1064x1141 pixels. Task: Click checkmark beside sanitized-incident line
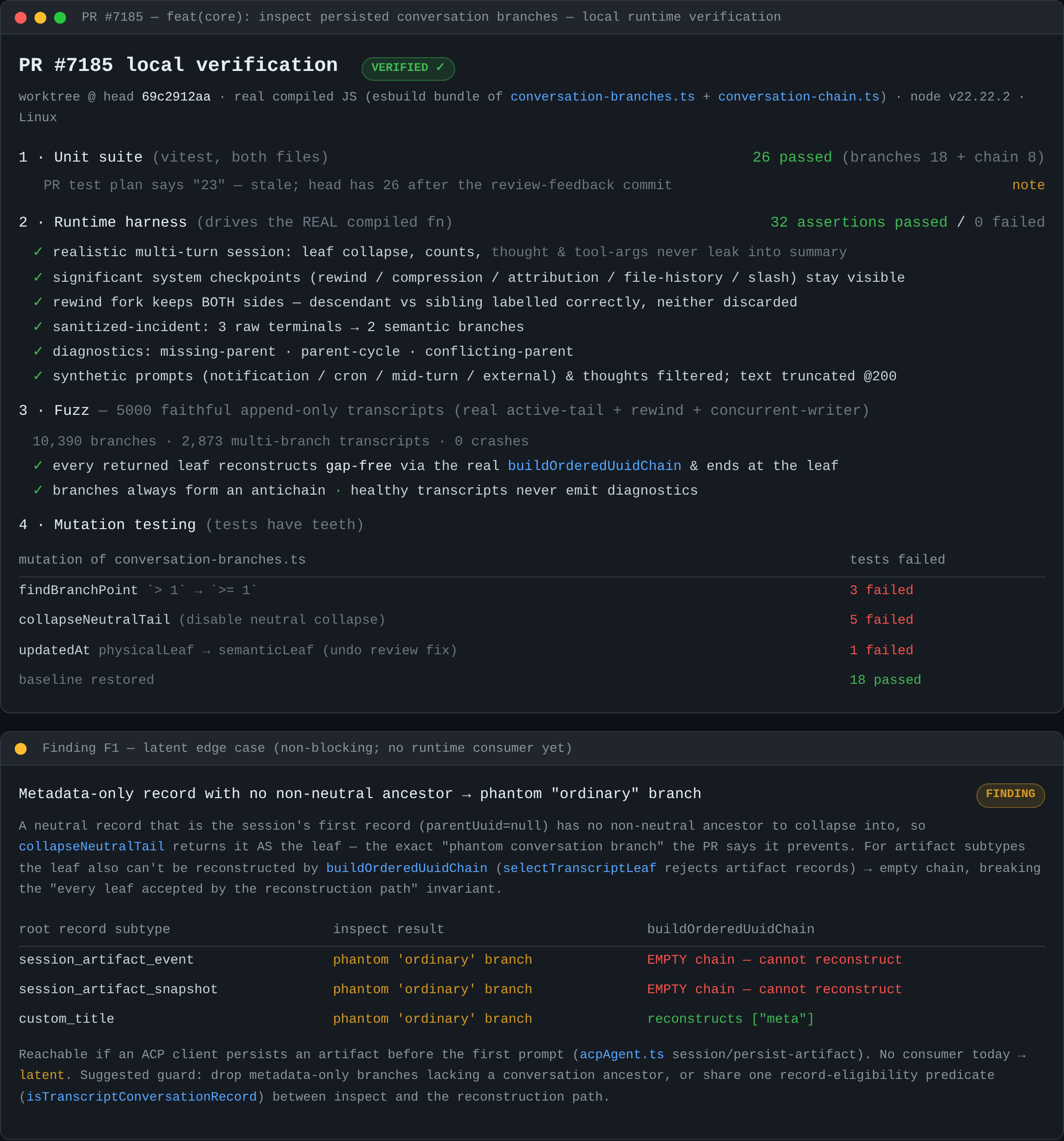(x=38, y=327)
